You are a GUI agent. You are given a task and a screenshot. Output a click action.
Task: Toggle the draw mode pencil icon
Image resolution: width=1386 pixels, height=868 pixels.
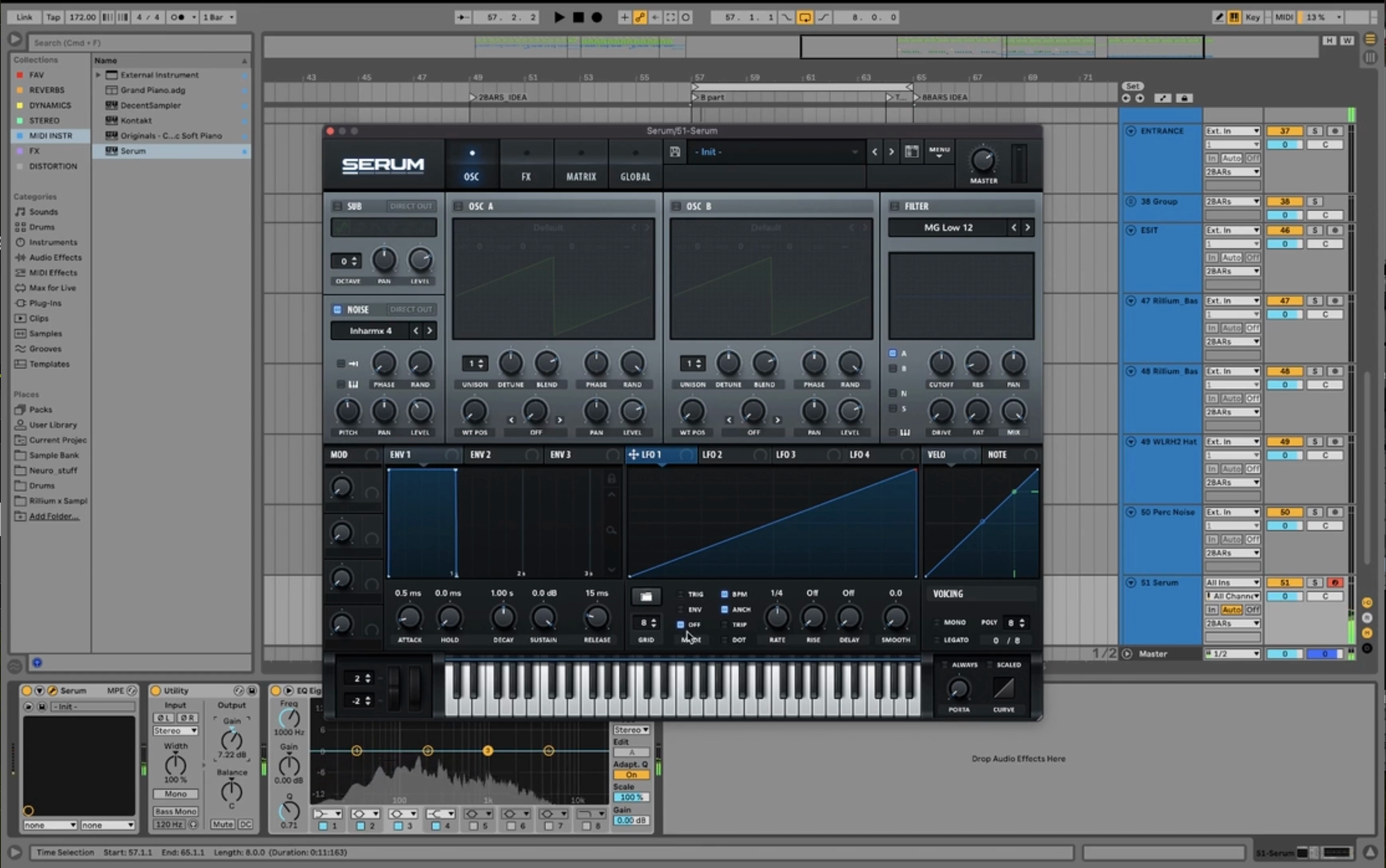click(x=1218, y=17)
